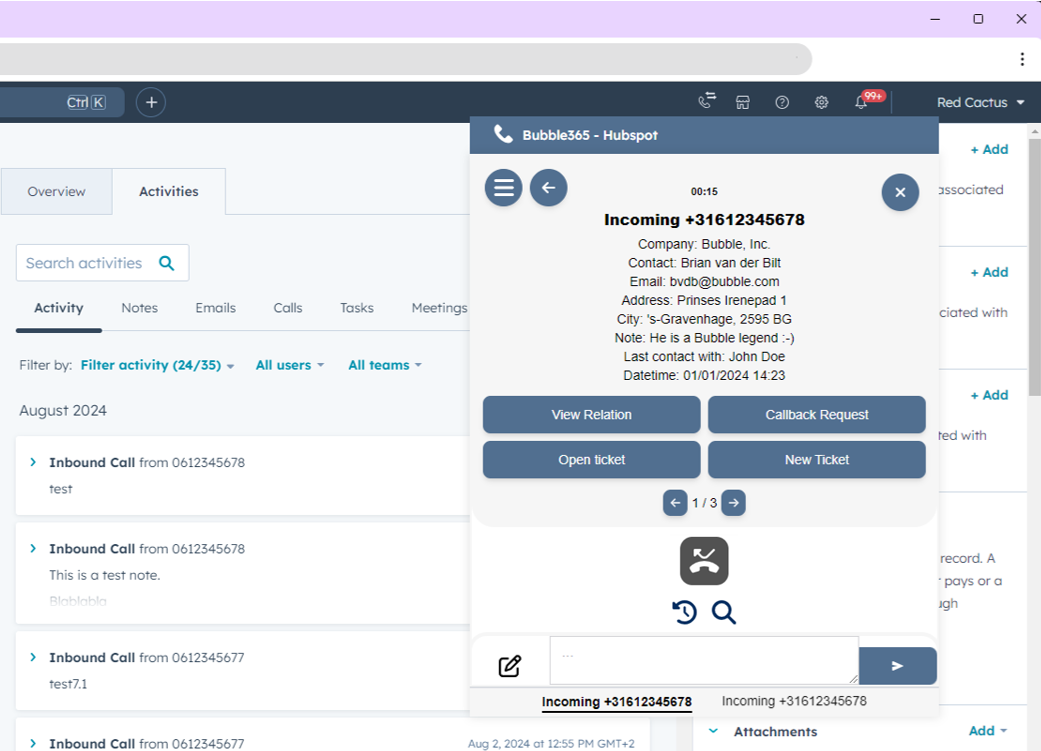Open HubSpot settings gear

click(x=821, y=102)
